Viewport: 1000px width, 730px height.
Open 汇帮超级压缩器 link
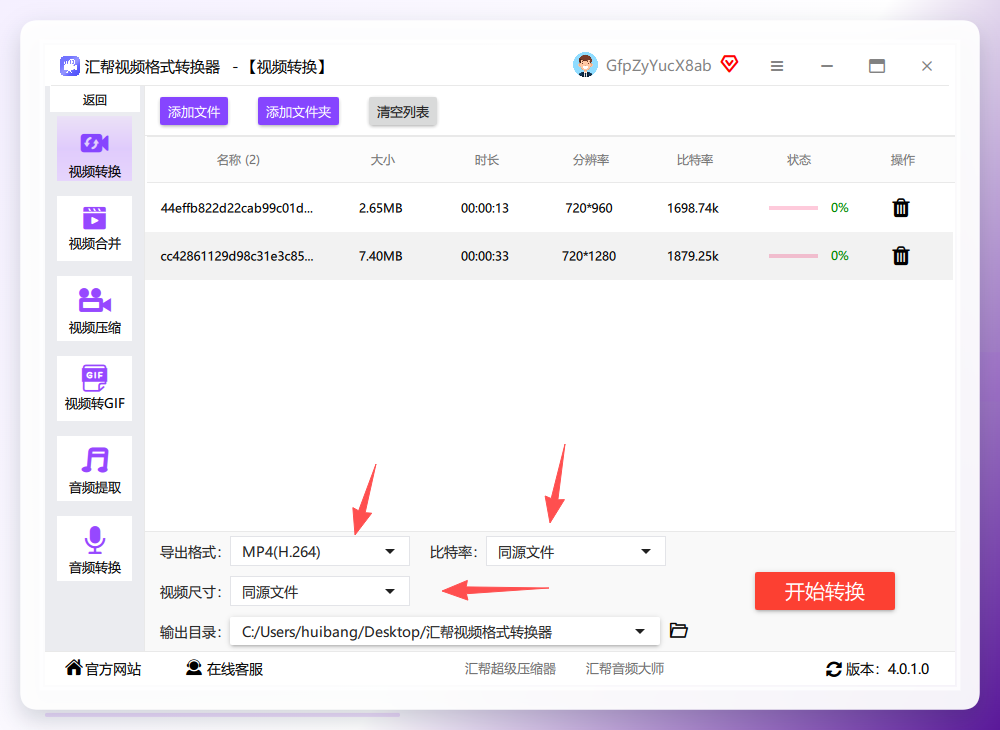510,669
